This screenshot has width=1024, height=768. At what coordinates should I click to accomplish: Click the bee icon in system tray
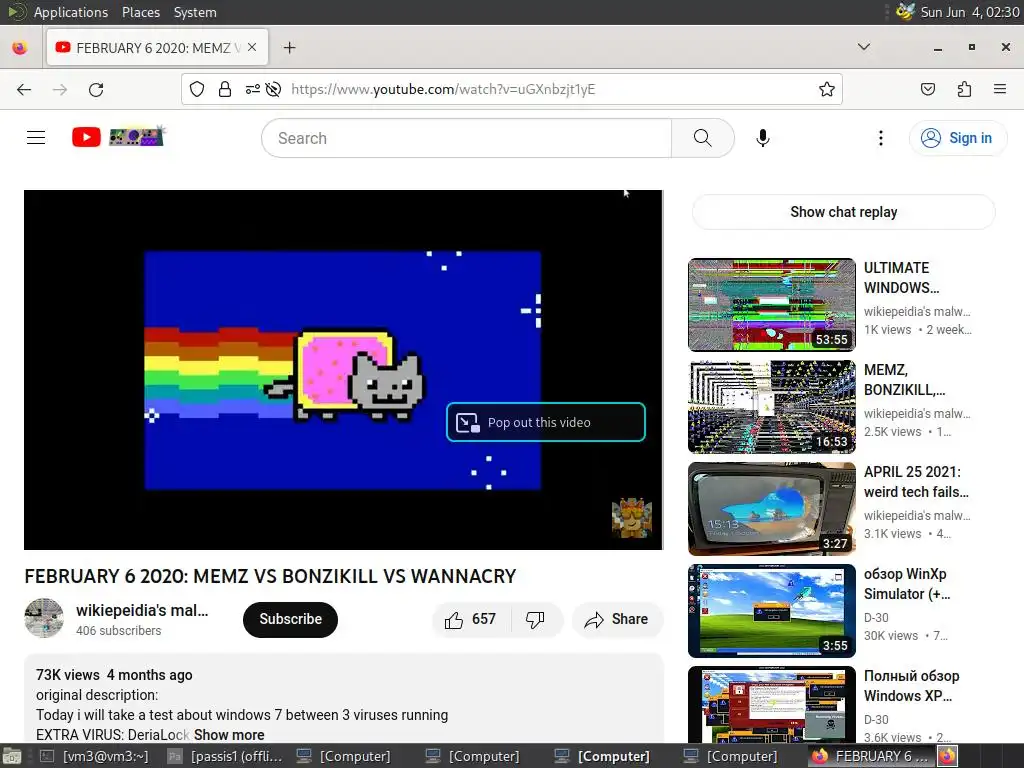(x=904, y=12)
